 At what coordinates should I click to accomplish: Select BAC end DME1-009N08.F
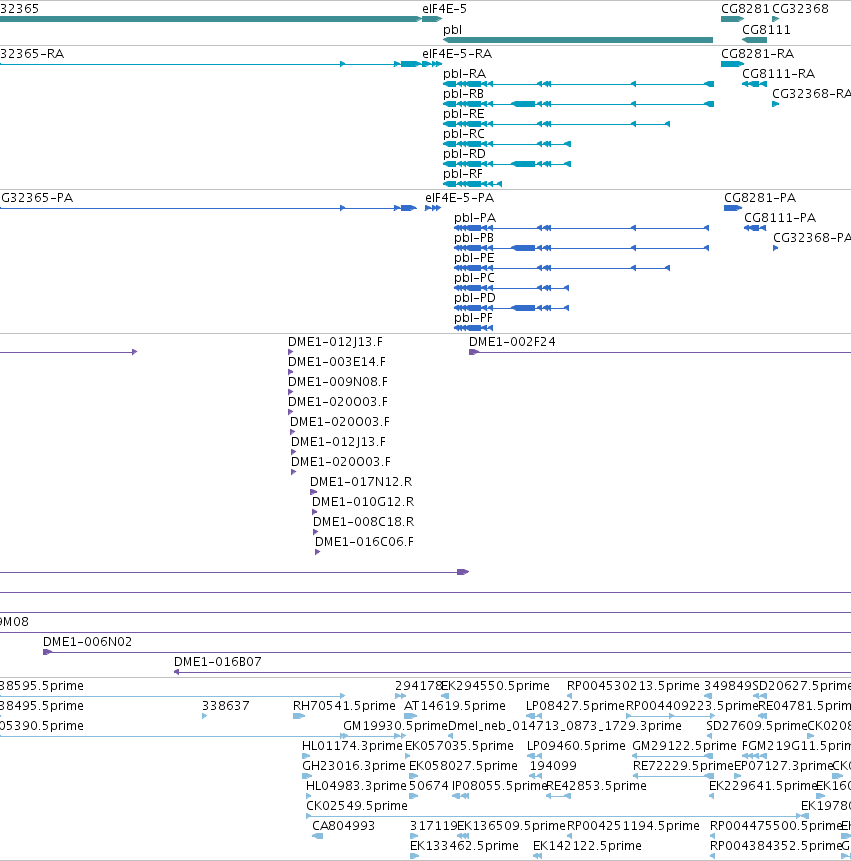point(338,382)
